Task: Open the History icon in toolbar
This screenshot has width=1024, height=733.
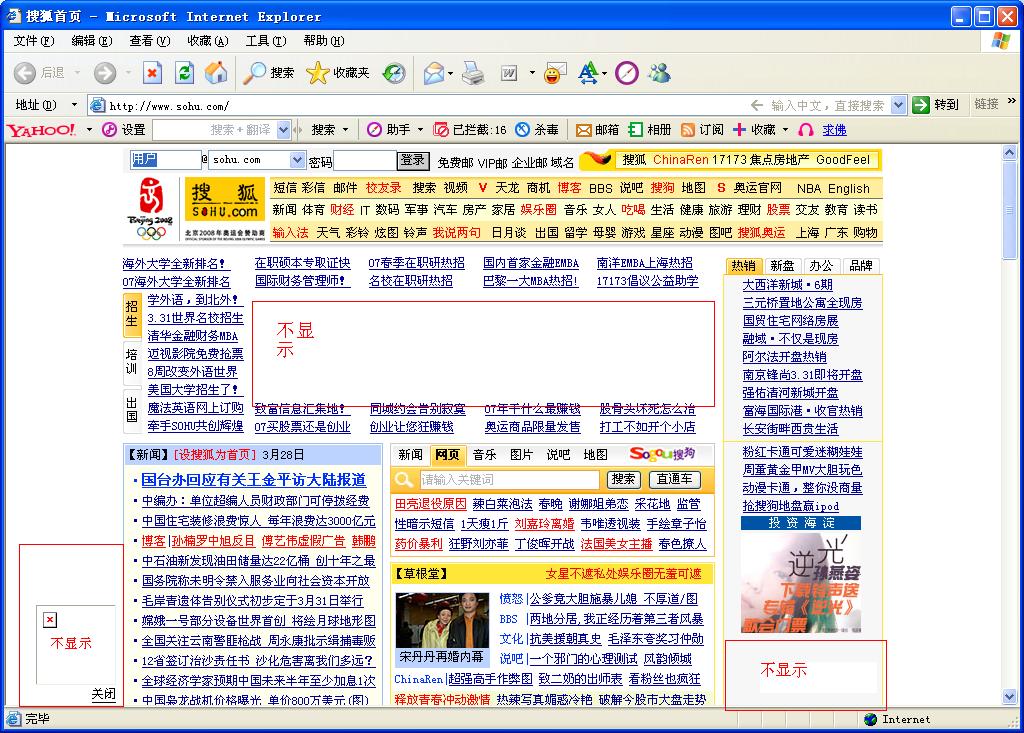Action: pyautogui.click(x=394, y=73)
